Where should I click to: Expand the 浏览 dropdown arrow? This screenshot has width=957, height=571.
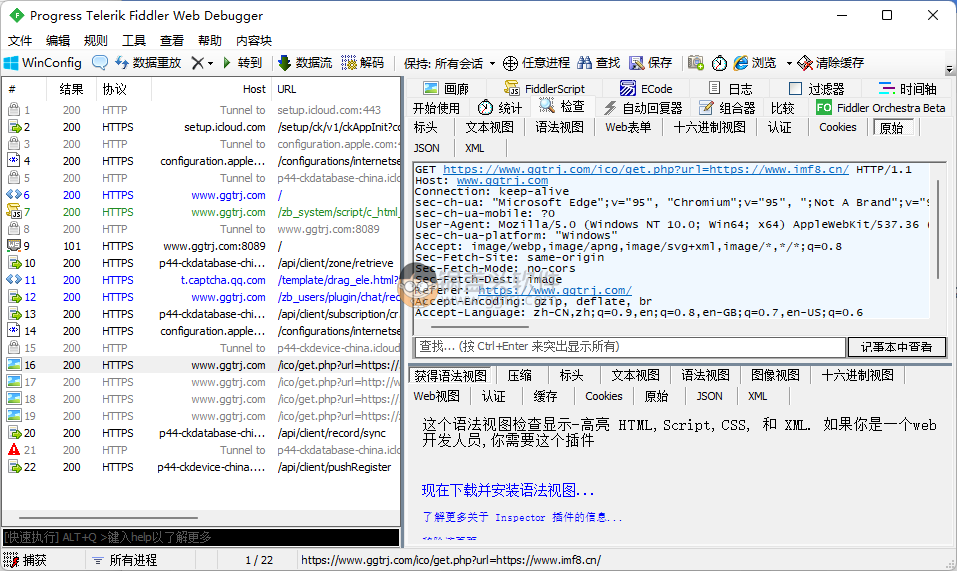pyautogui.click(x=789, y=63)
